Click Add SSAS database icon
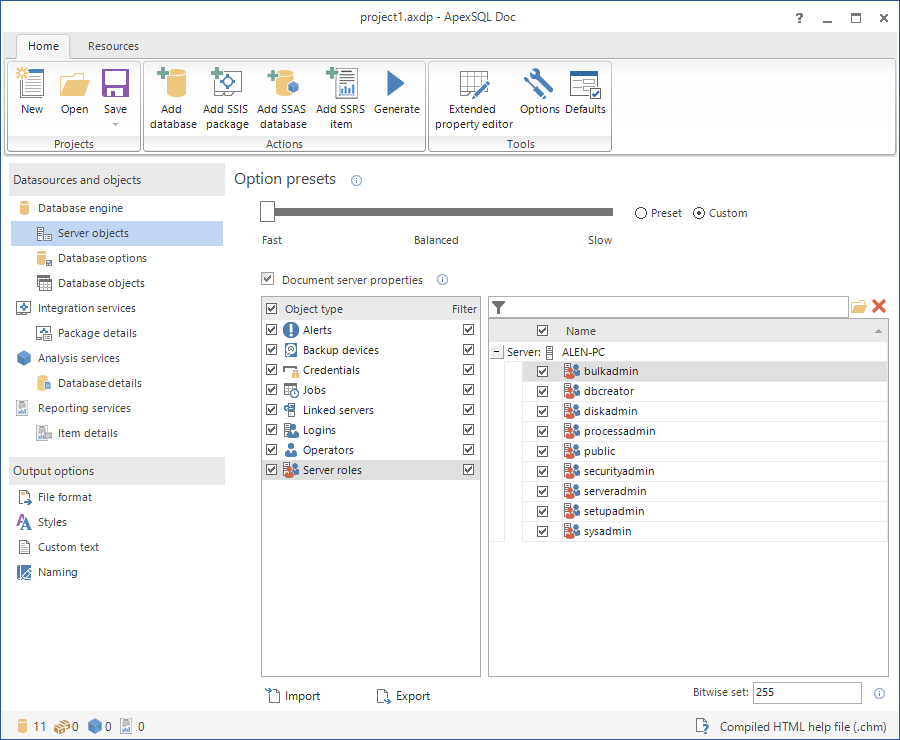The image size is (900, 740). 282,83
